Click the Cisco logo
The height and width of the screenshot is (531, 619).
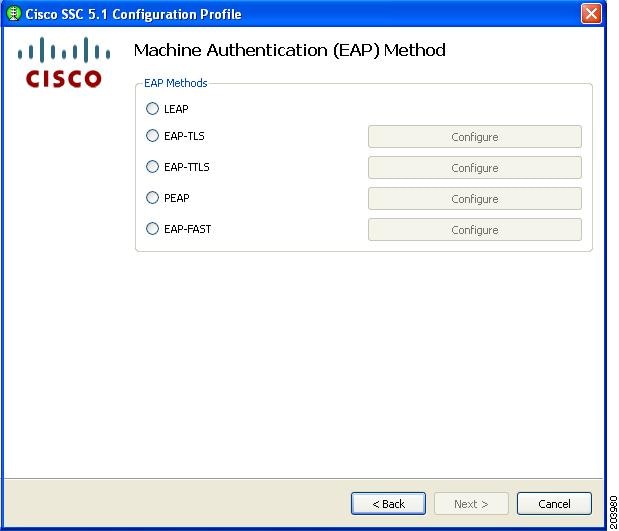[x=64, y=62]
